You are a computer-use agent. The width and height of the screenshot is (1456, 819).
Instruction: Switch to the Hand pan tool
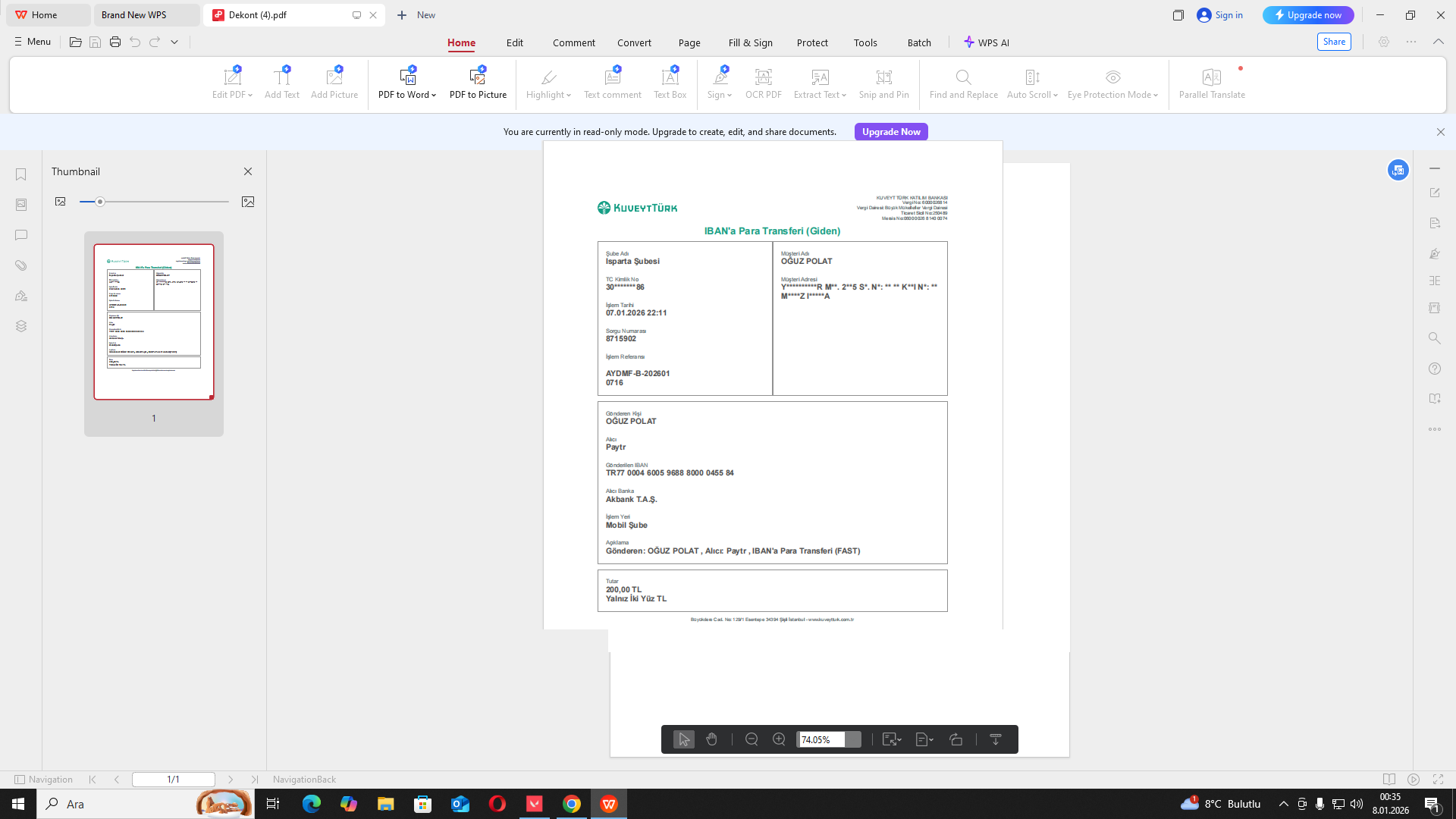point(711,739)
